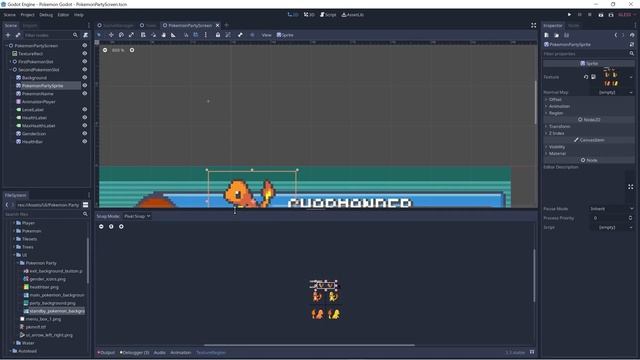Open the skeleton bone options icon

[240, 35]
